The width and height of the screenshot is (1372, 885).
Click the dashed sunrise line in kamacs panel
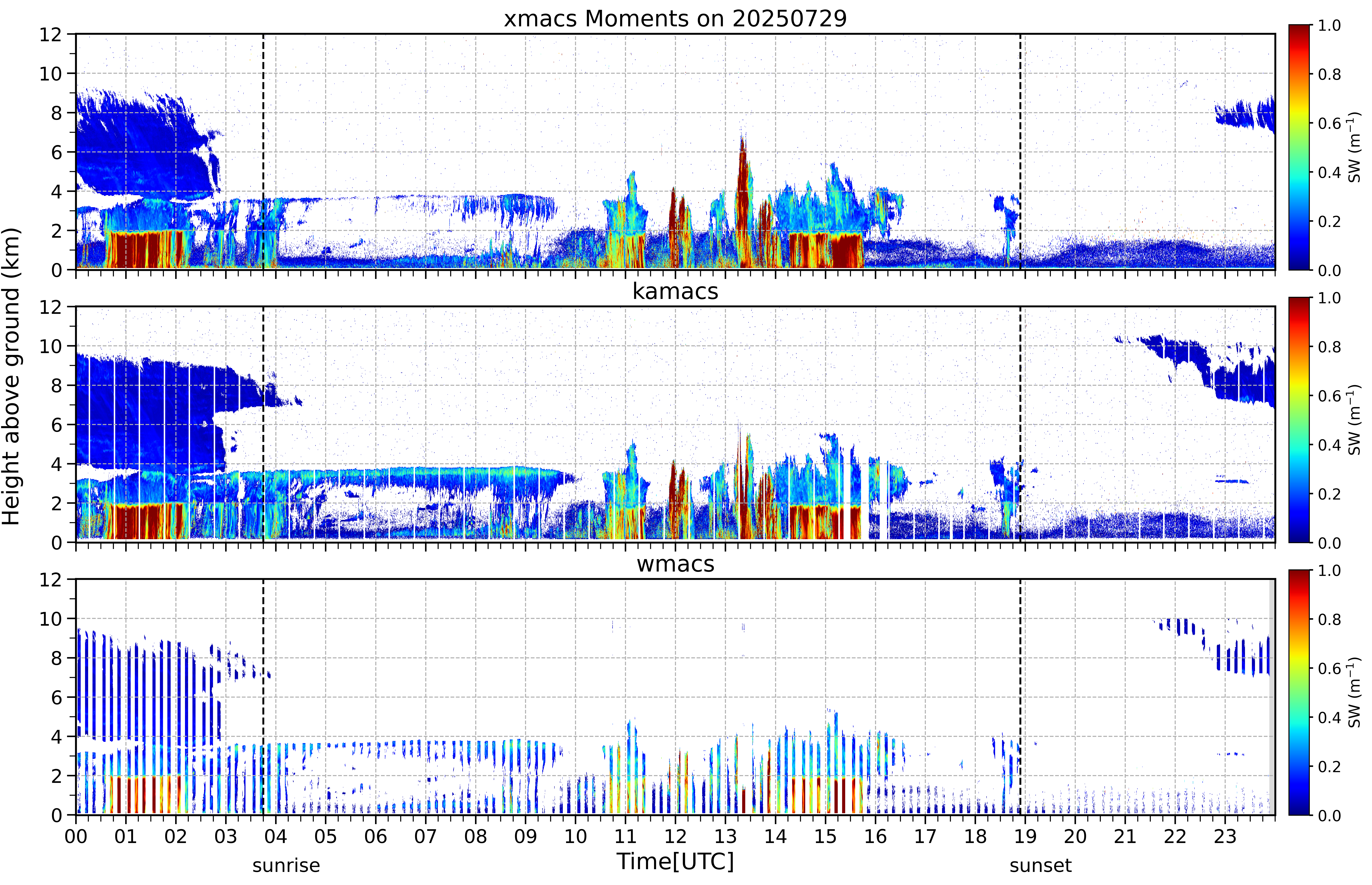pyautogui.click(x=263, y=424)
